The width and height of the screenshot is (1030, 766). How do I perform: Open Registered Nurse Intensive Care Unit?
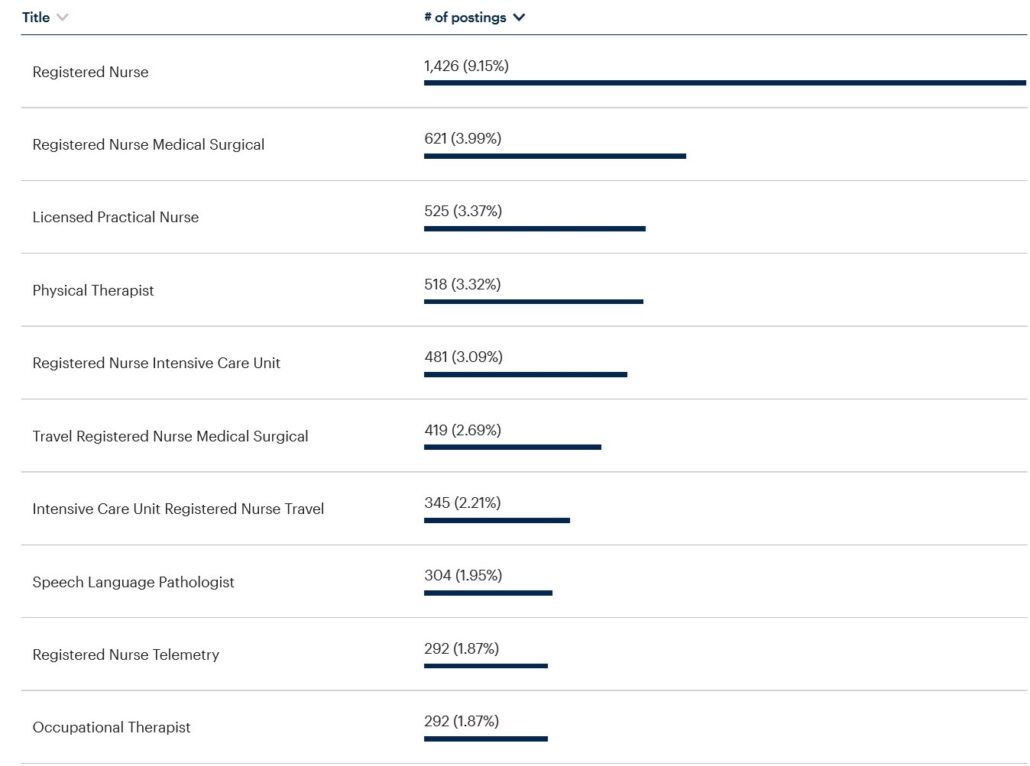click(156, 363)
